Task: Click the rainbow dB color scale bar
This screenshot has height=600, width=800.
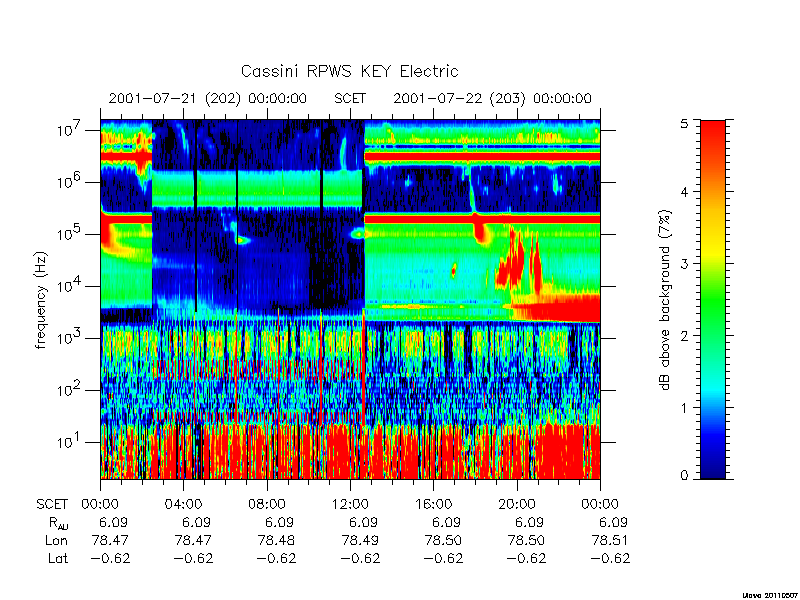Action: click(x=713, y=299)
